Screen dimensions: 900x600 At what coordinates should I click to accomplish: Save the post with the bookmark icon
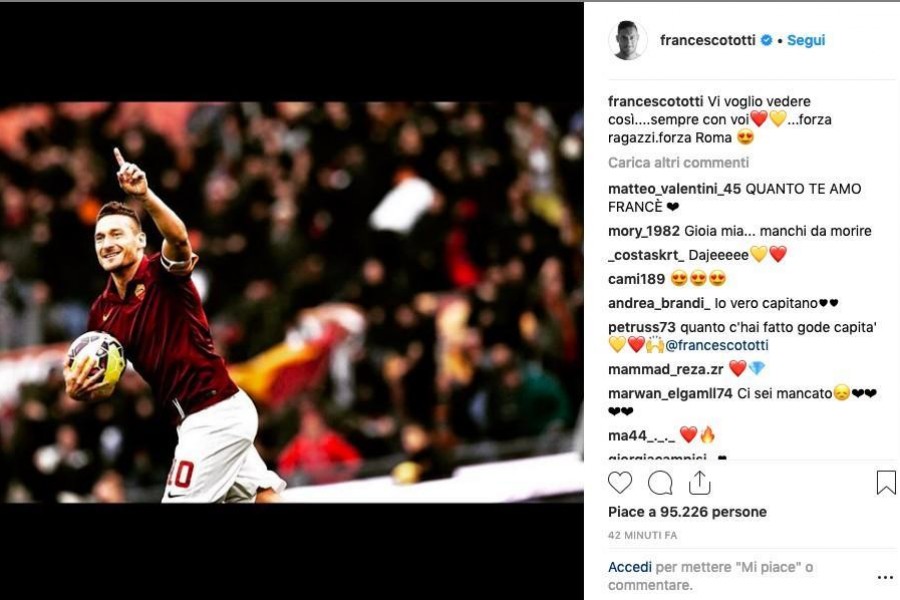coord(886,482)
